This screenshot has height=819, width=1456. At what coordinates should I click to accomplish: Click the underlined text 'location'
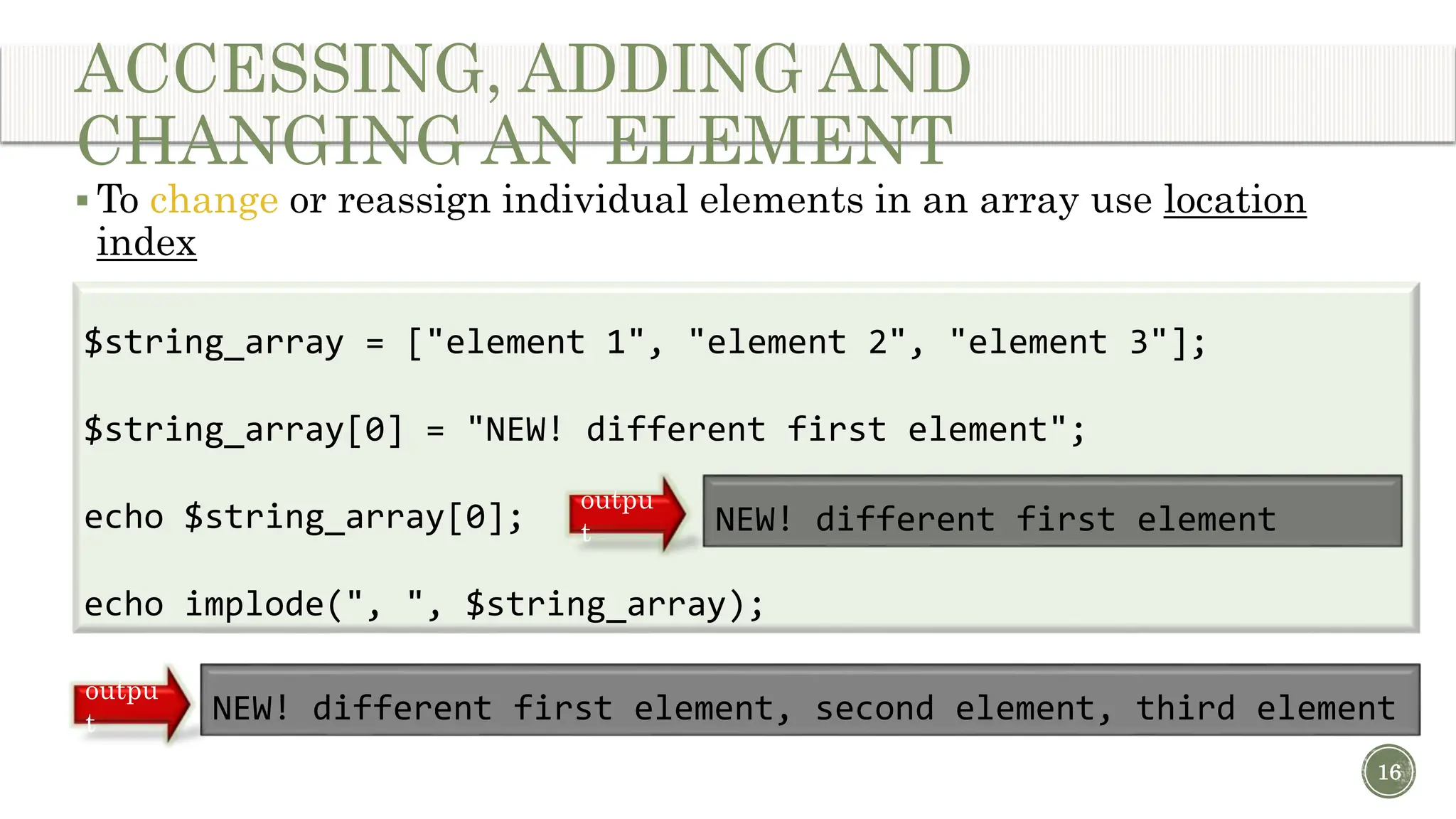(1235, 200)
